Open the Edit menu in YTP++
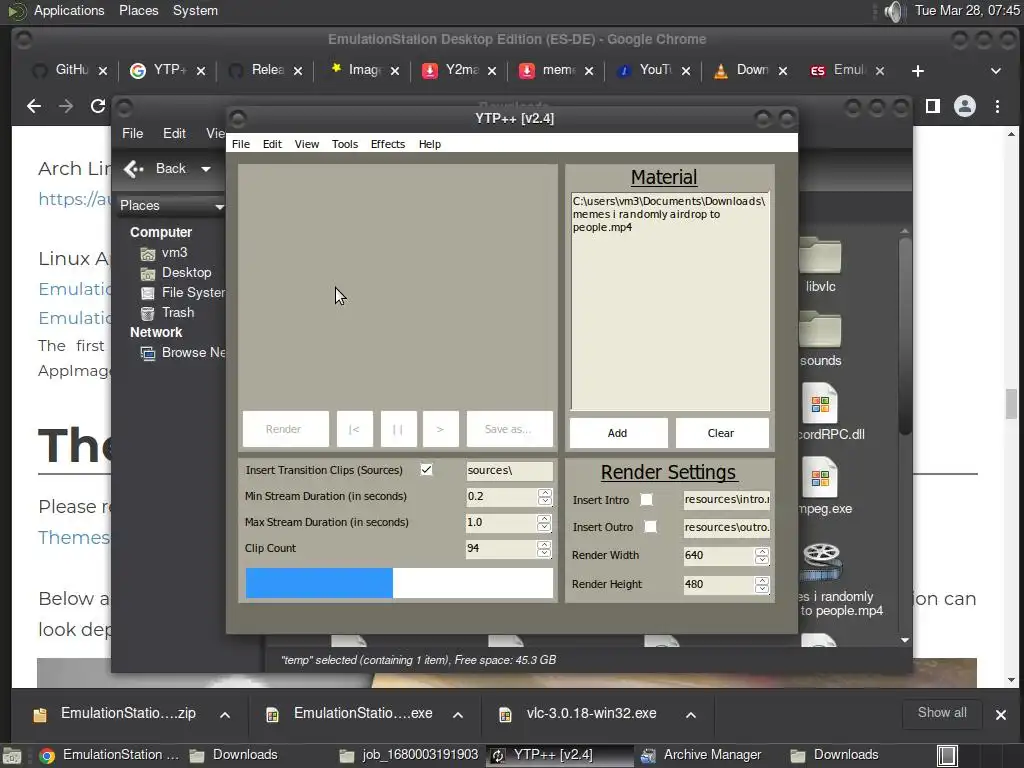1024x768 pixels. click(x=272, y=144)
